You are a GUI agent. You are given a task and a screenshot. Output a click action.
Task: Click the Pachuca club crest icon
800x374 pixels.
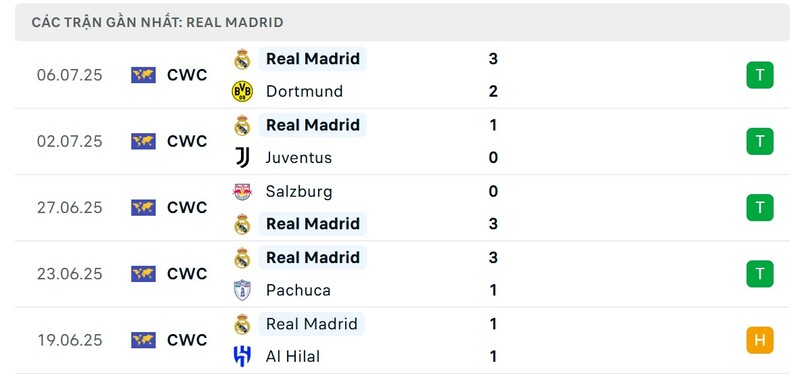point(242,290)
